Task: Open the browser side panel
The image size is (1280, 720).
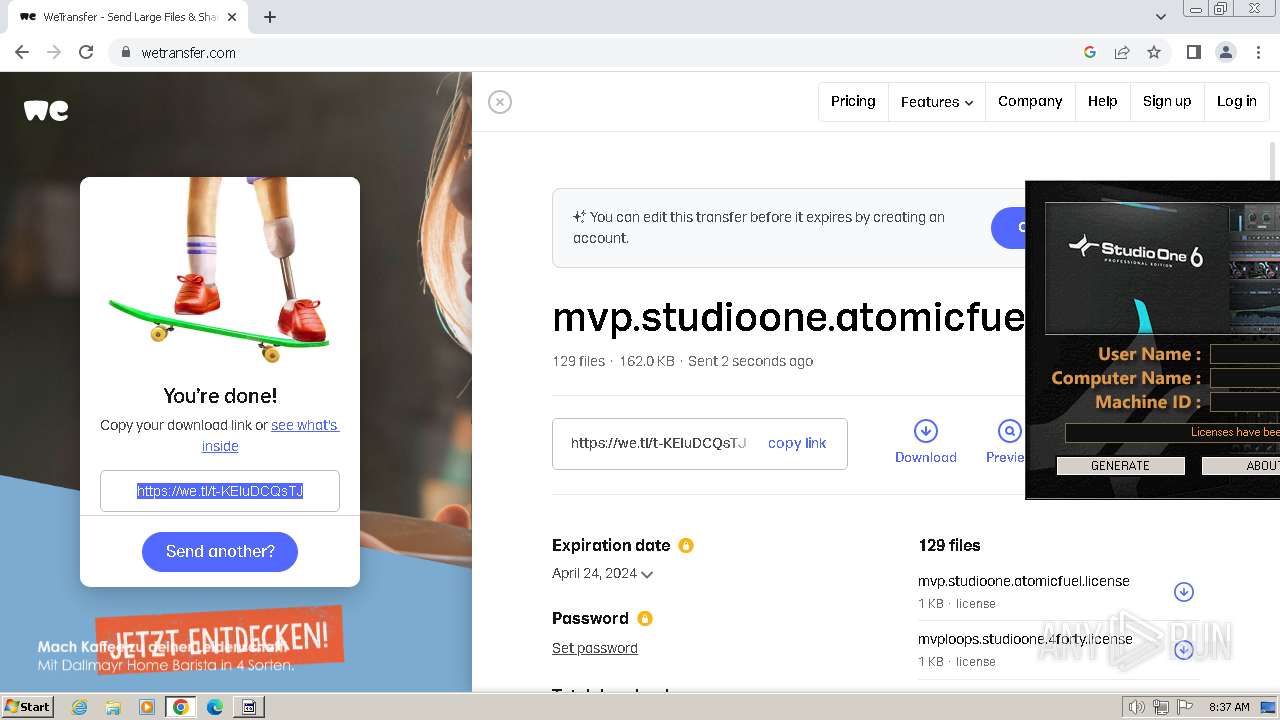Action: [1193, 53]
